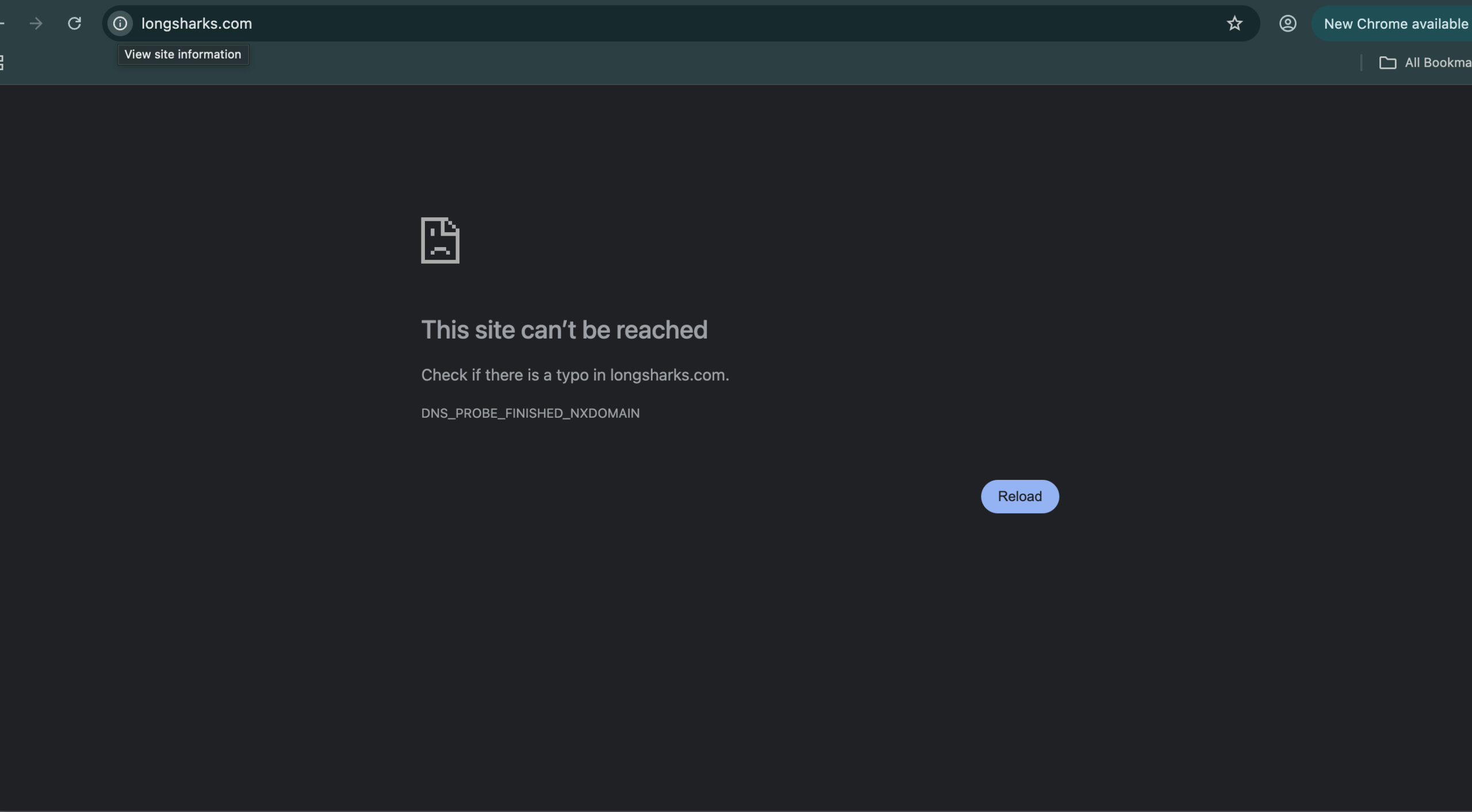Screen dimensions: 1472x812
Task: Click the 'View site information' tooltip
Action: pos(183,55)
